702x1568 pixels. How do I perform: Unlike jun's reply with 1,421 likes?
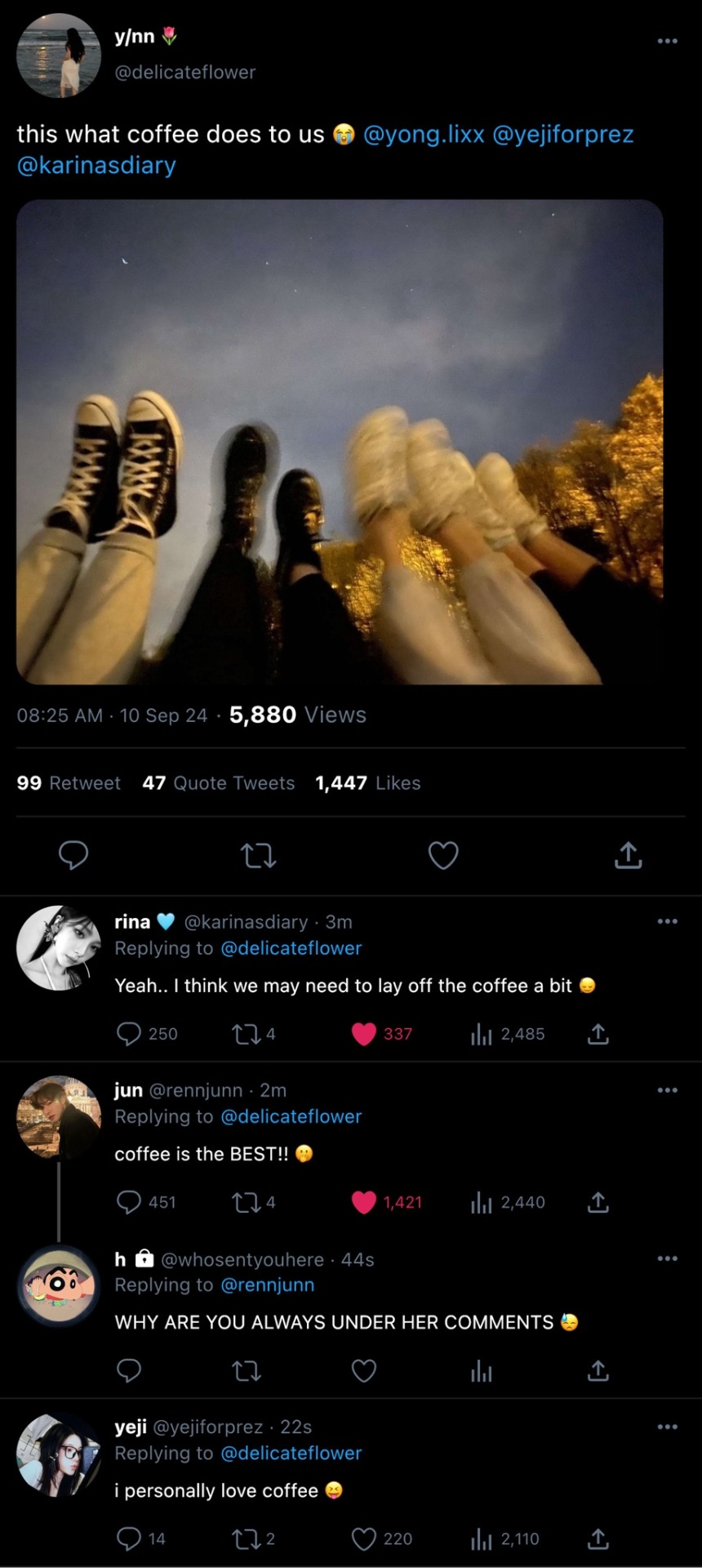point(364,1202)
